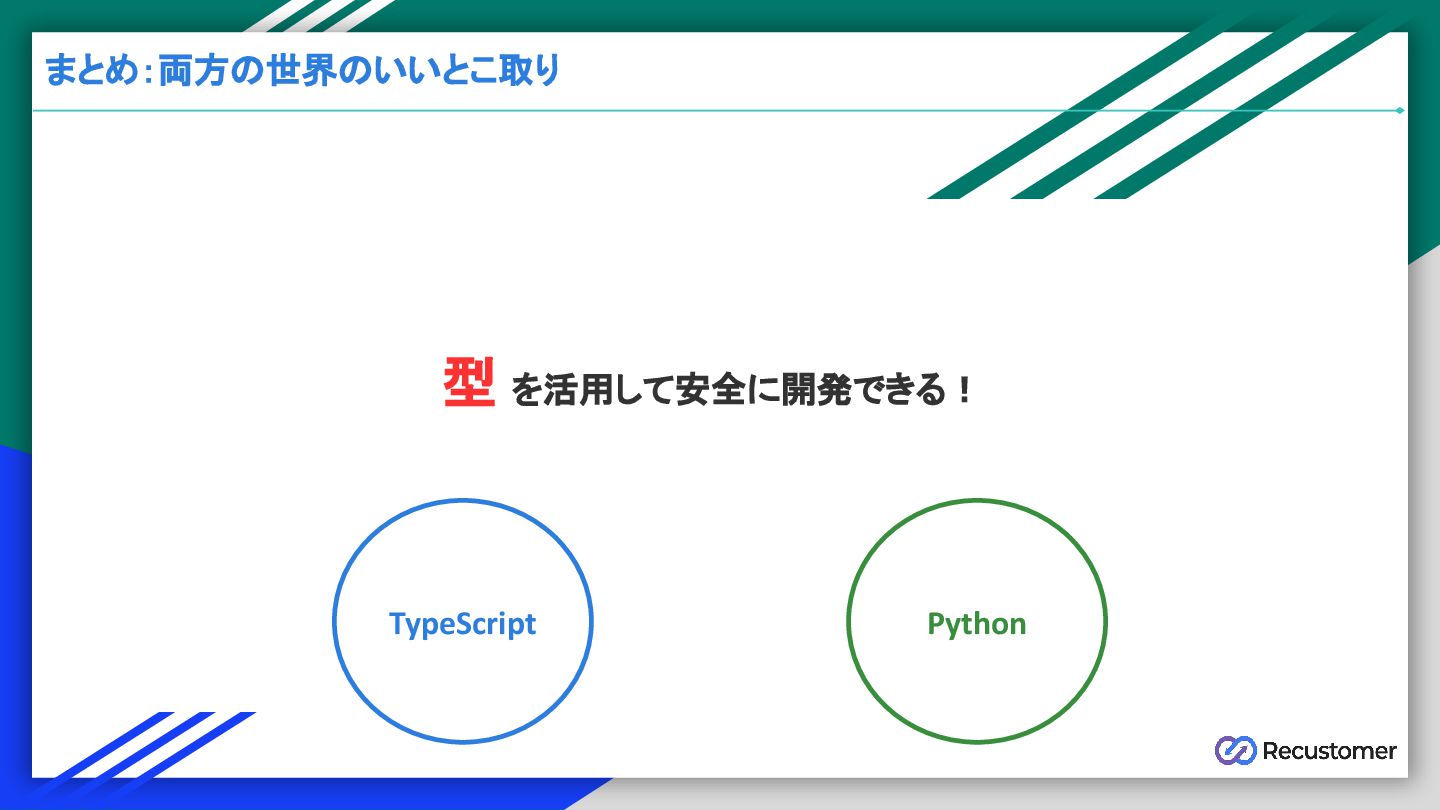Viewport: 1440px width, 810px height.
Task: Select the blue TypeScript circle
Action: point(463,621)
